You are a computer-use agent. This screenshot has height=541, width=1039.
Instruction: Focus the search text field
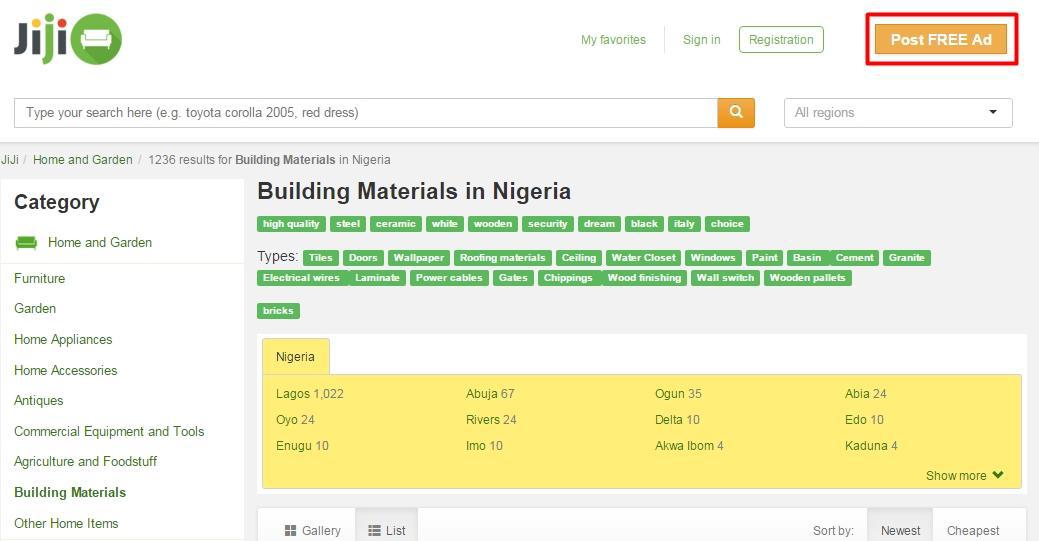coord(365,113)
